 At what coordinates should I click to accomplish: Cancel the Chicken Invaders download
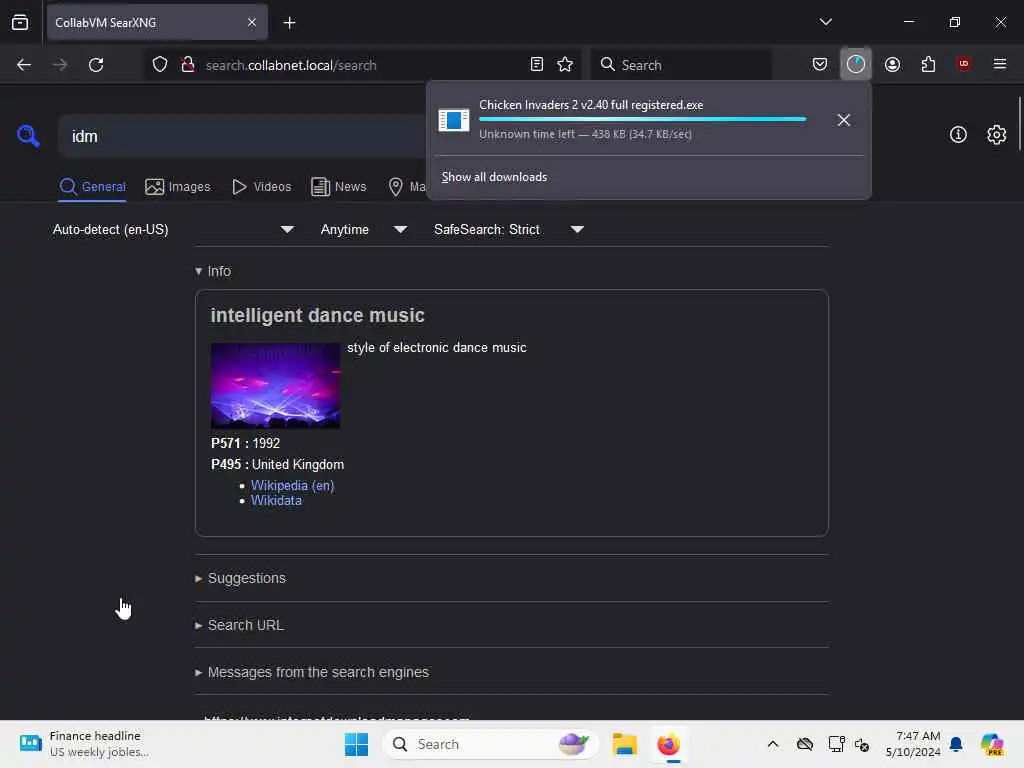(x=844, y=120)
